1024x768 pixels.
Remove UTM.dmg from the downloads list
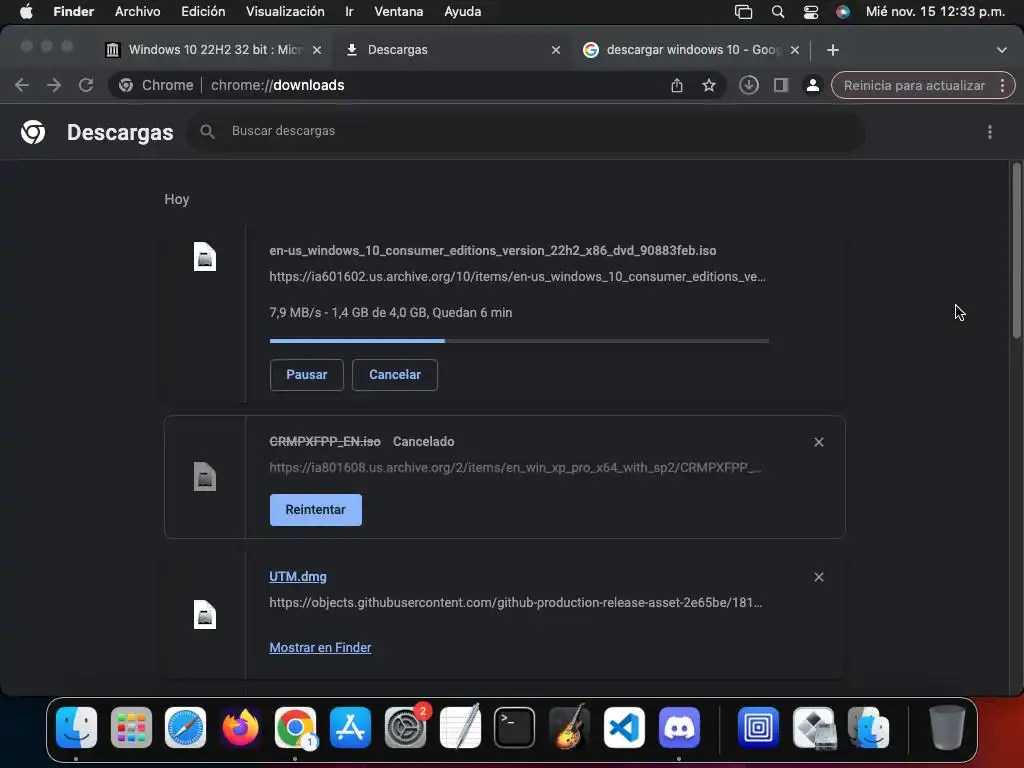tap(818, 577)
